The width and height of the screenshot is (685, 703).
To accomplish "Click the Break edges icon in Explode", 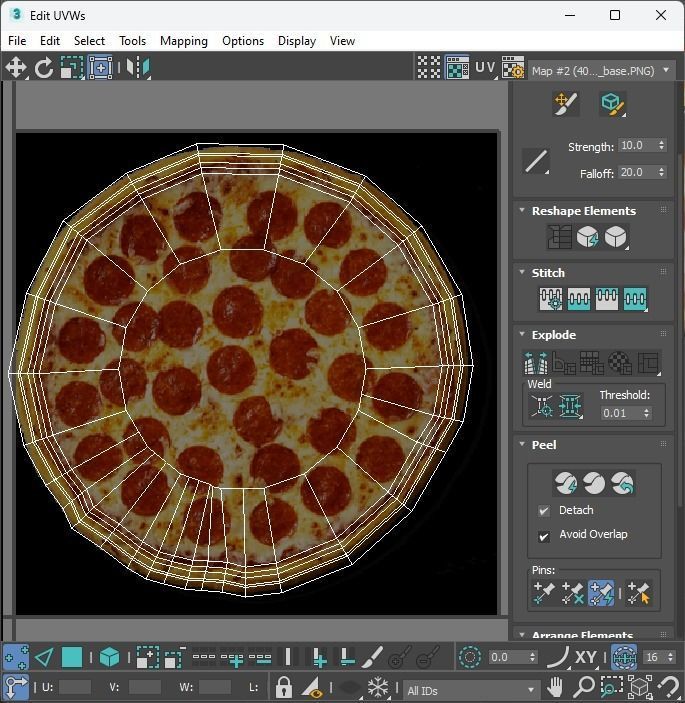I will [536, 363].
